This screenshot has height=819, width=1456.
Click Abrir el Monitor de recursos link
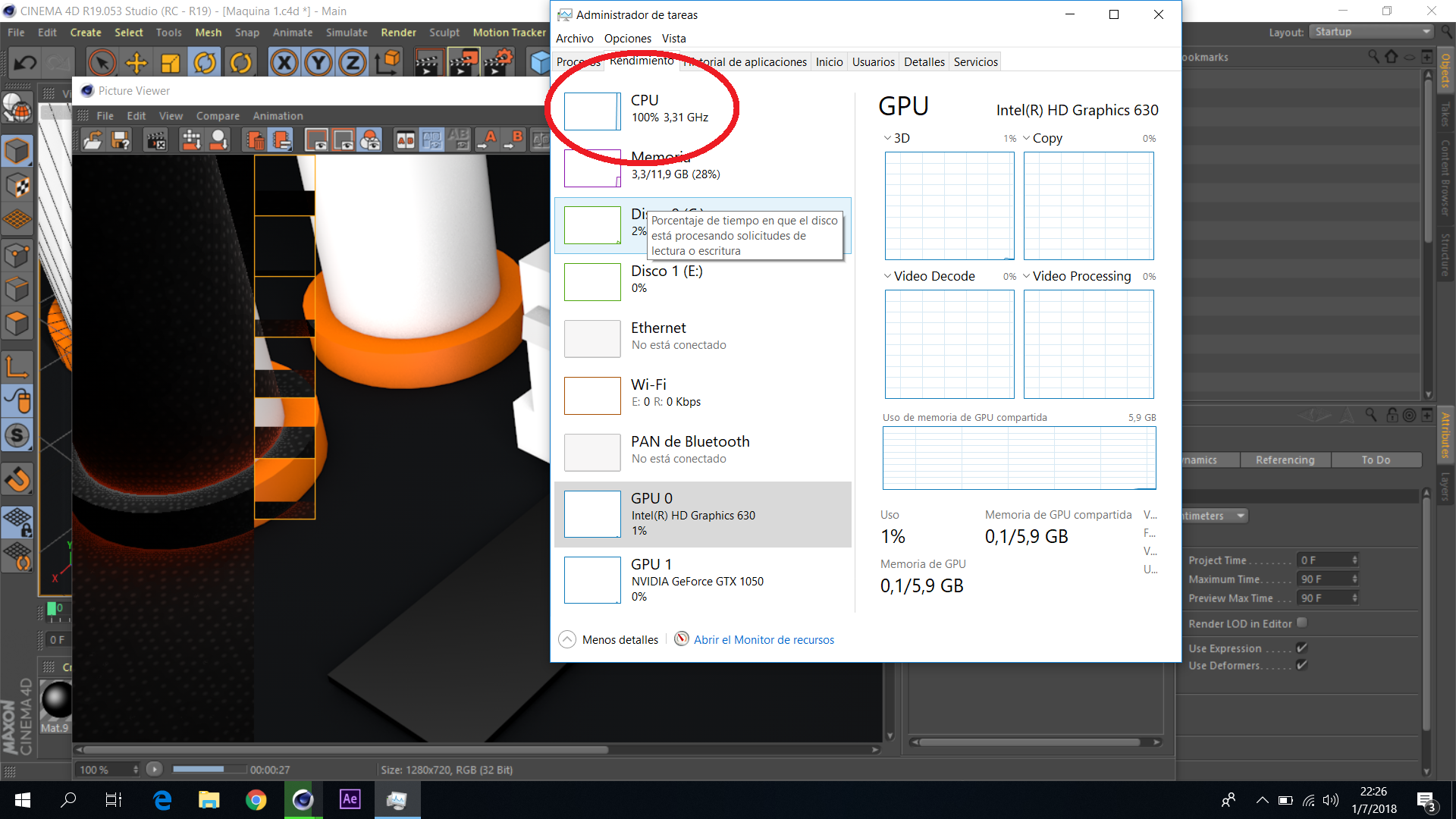(x=763, y=640)
